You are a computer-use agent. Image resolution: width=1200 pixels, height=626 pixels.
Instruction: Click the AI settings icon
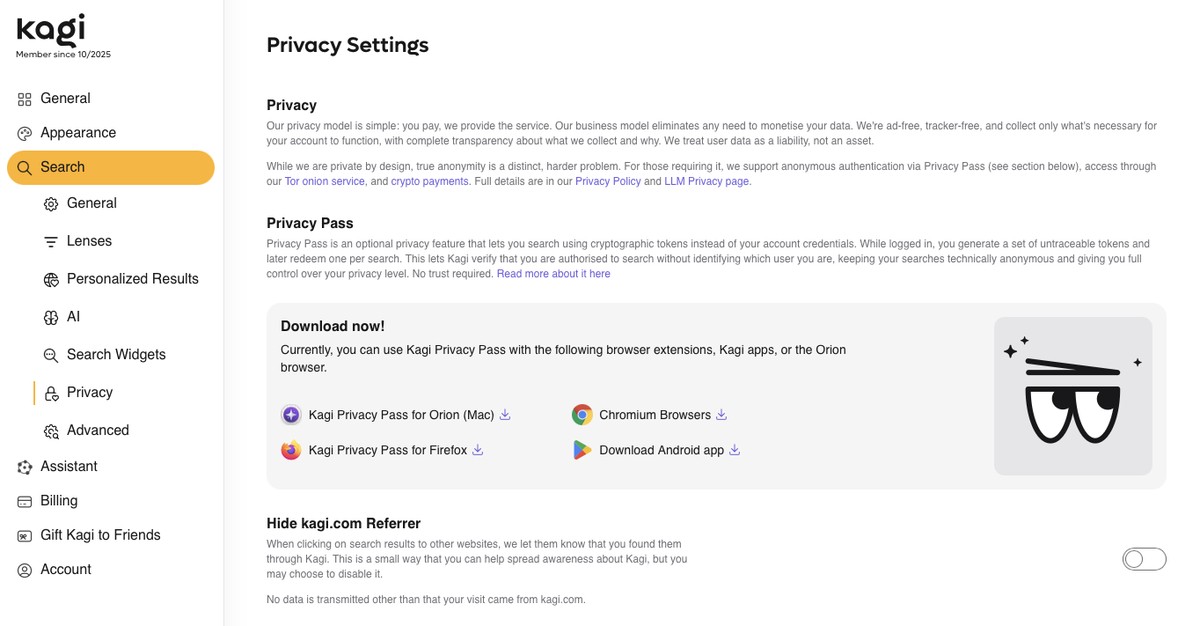point(50,316)
